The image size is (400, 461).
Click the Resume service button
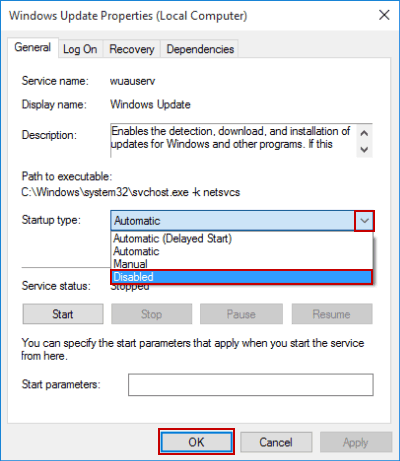332,314
